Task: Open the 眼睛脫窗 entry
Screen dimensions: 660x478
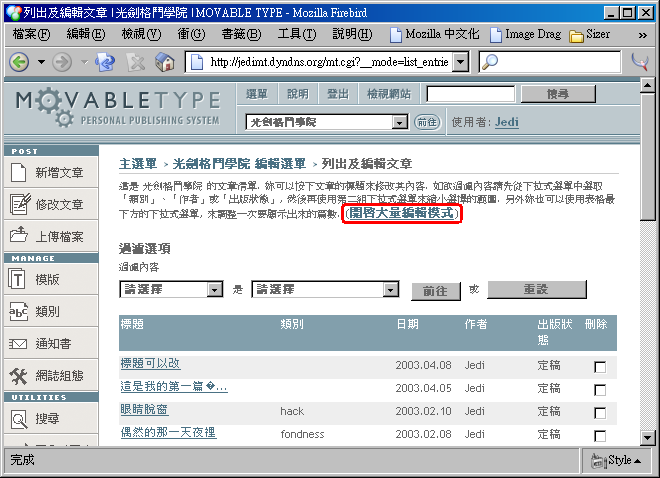Action: tap(144, 409)
